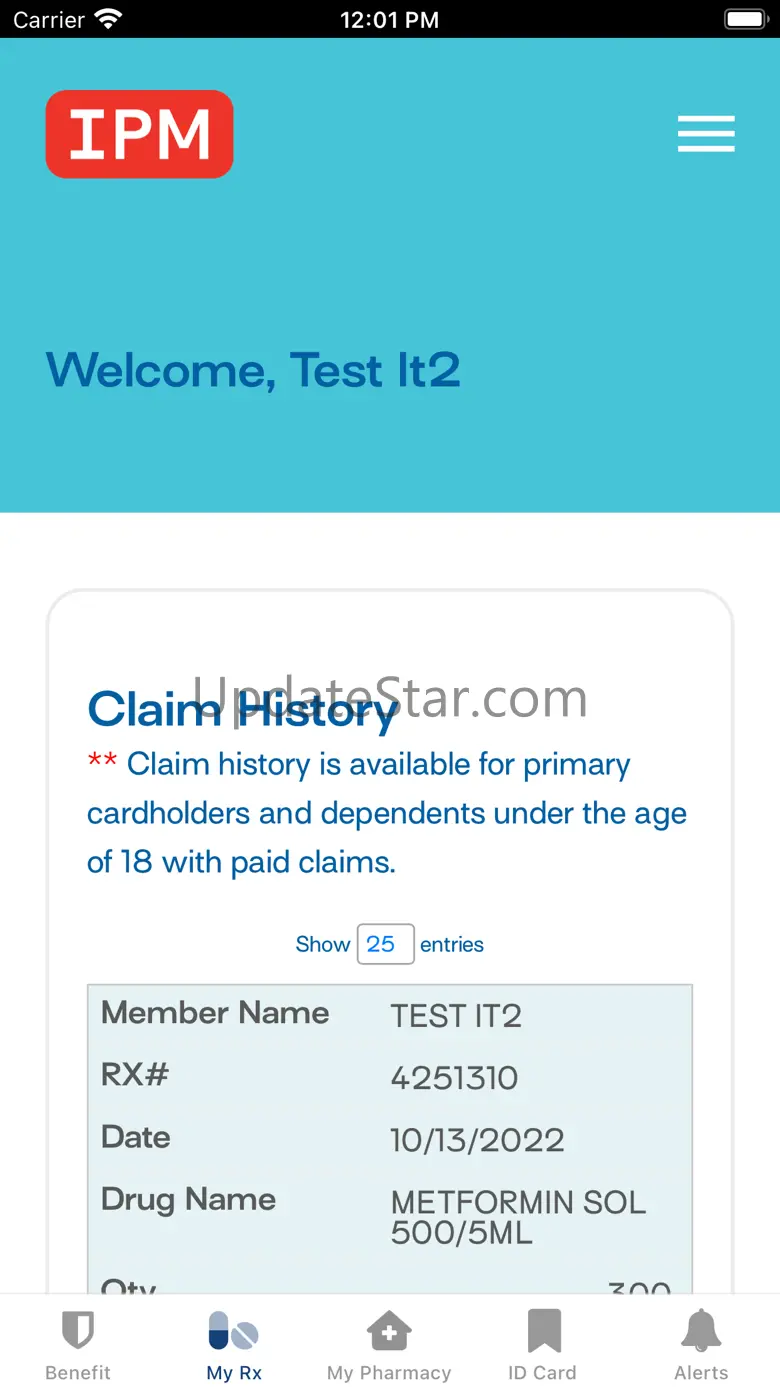Open the Show 25 entries dropdown
The height and width of the screenshot is (1387, 780).
[385, 944]
